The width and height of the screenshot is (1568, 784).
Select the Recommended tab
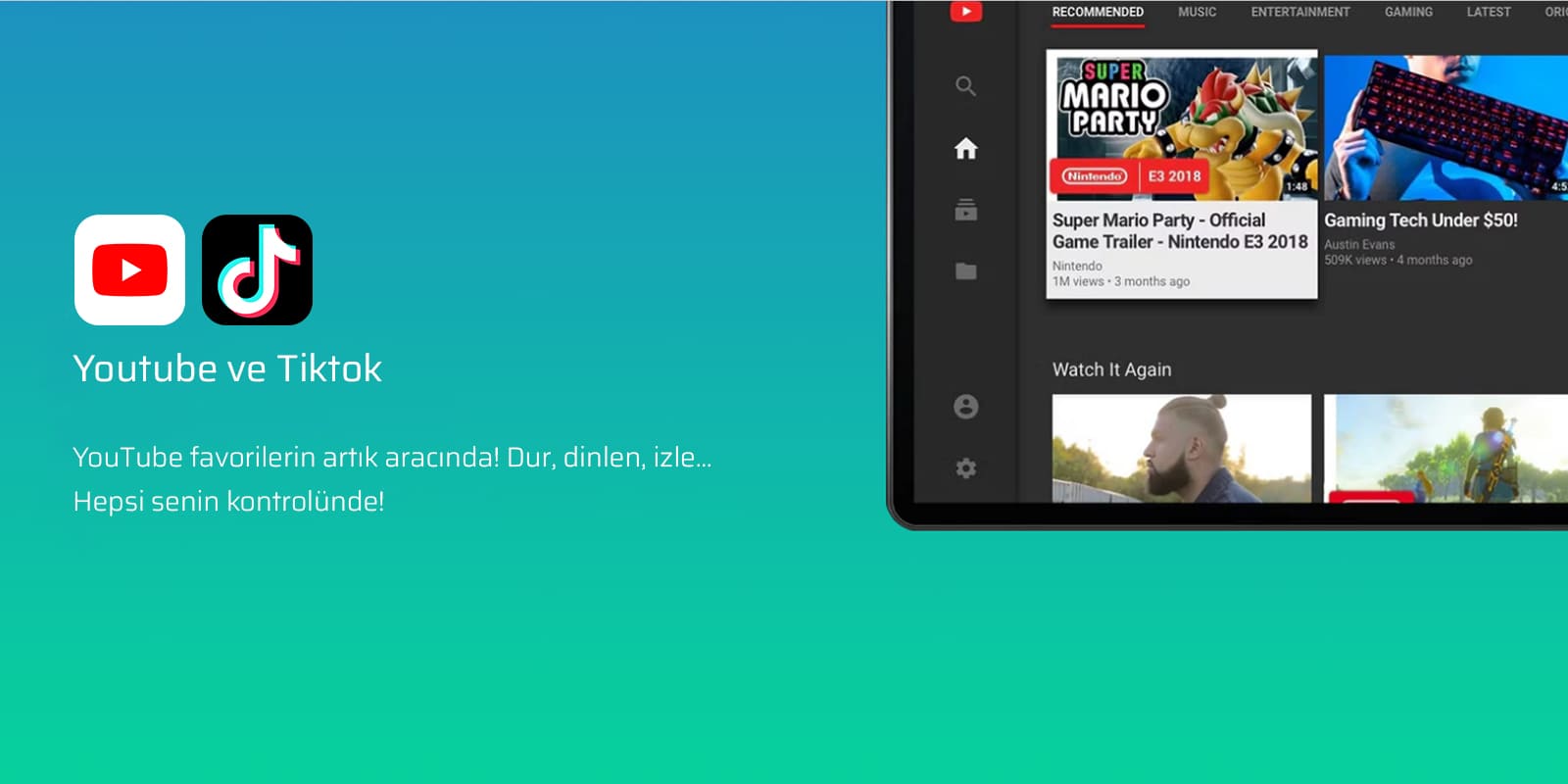tap(1098, 12)
